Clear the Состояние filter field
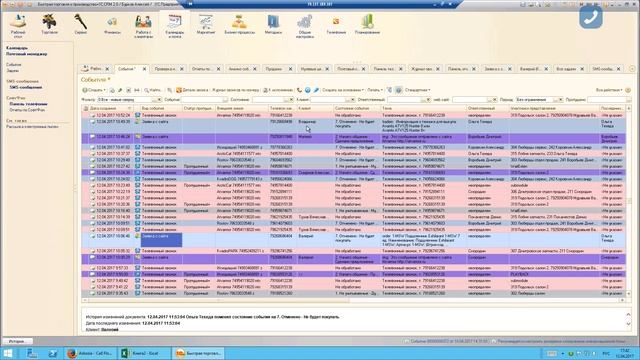 click(291, 100)
